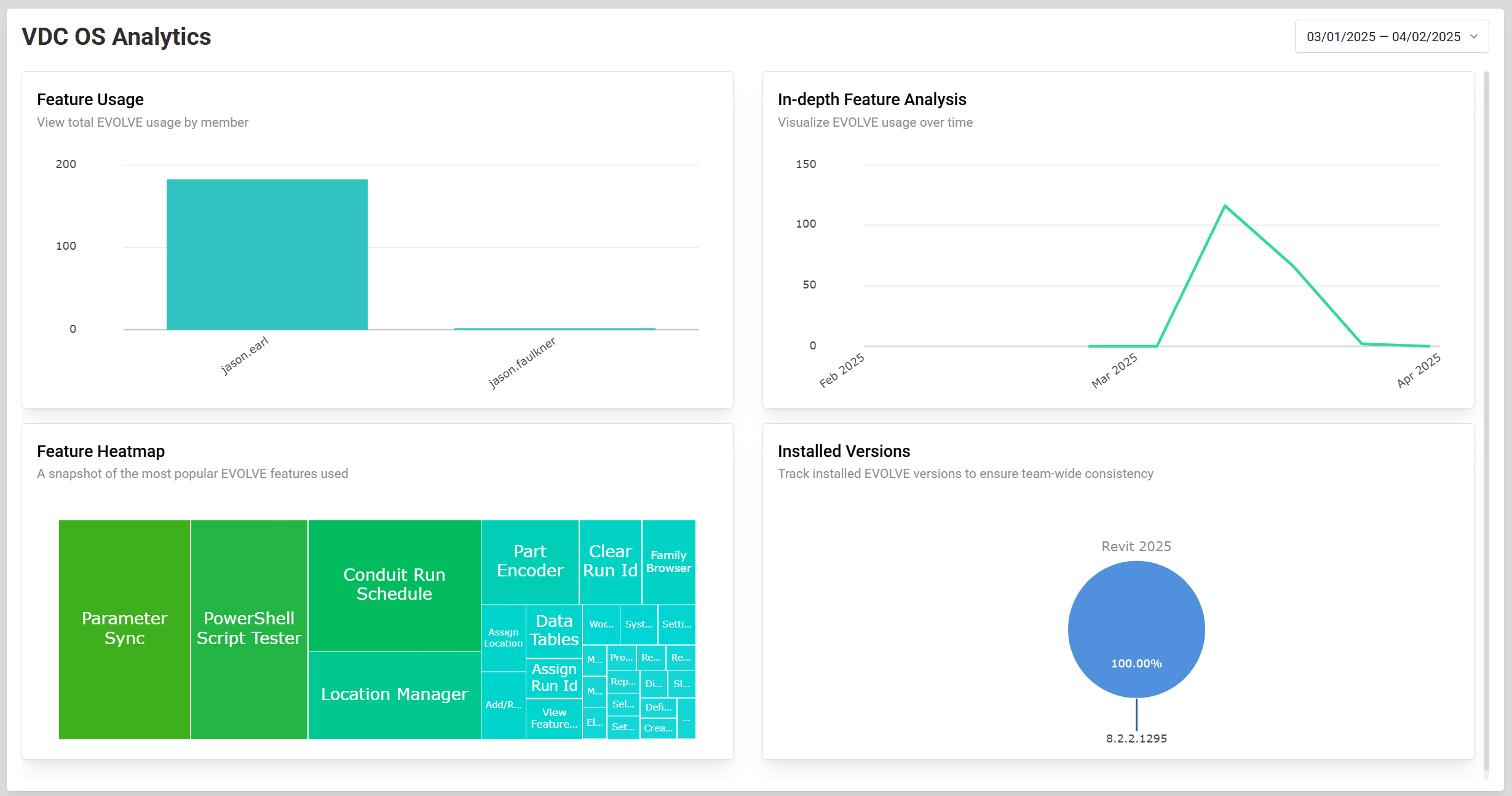Screen dimensions: 1512x796
Task: Click the View Feature tile
Action: point(554,718)
